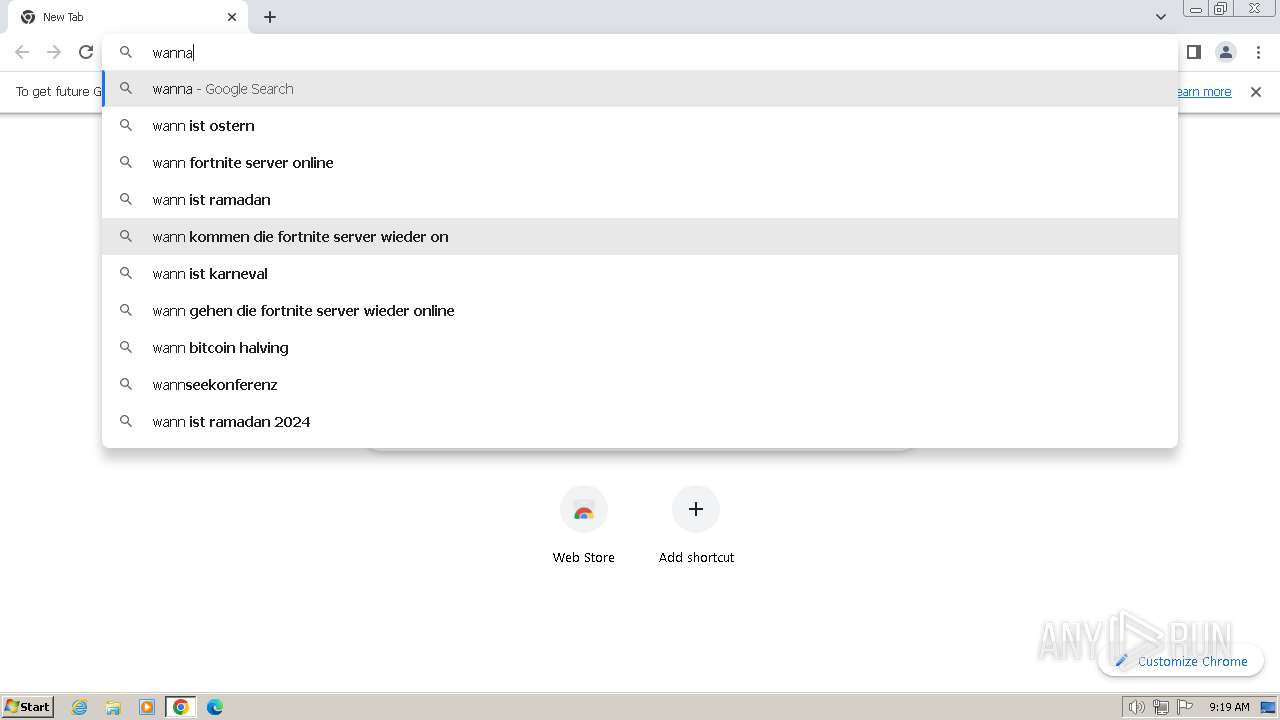Open the network tray icon
1280x720 pixels.
pos(1161,707)
